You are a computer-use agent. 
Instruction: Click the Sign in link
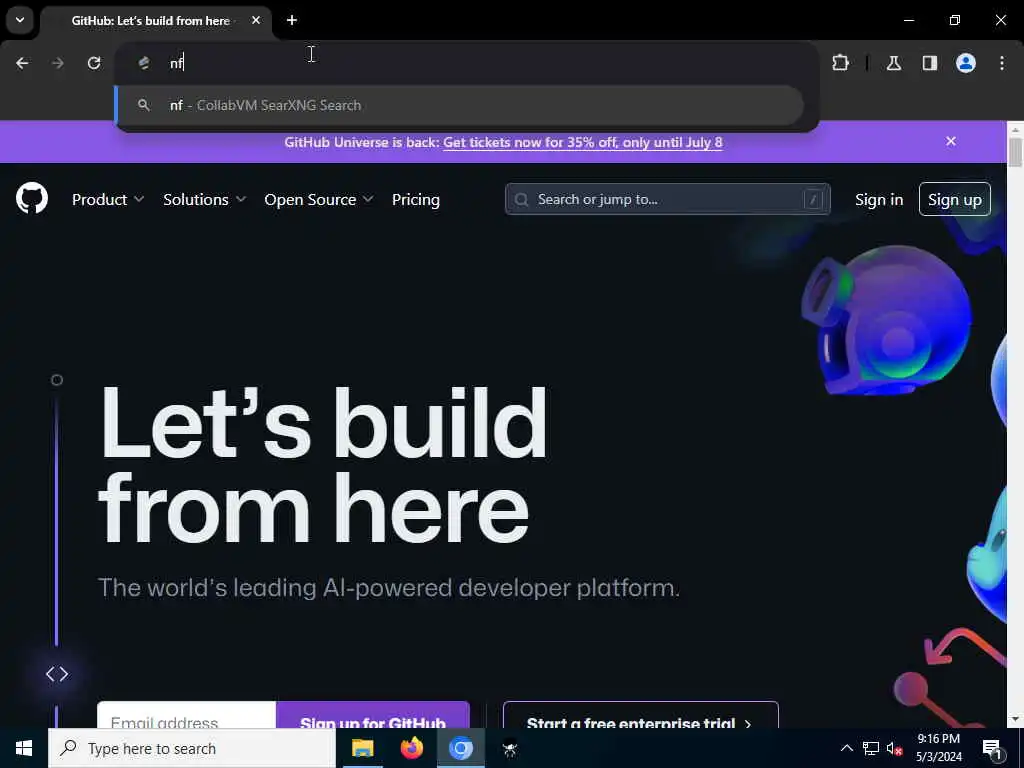879,200
